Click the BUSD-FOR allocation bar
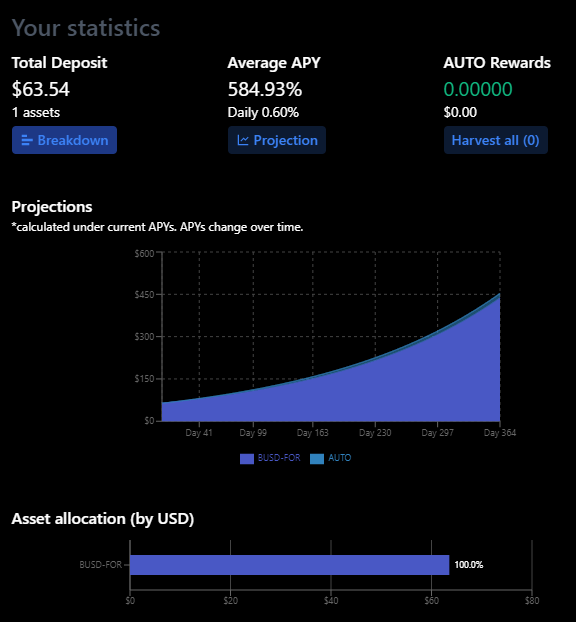Screen dimensions: 576x622 290,565
